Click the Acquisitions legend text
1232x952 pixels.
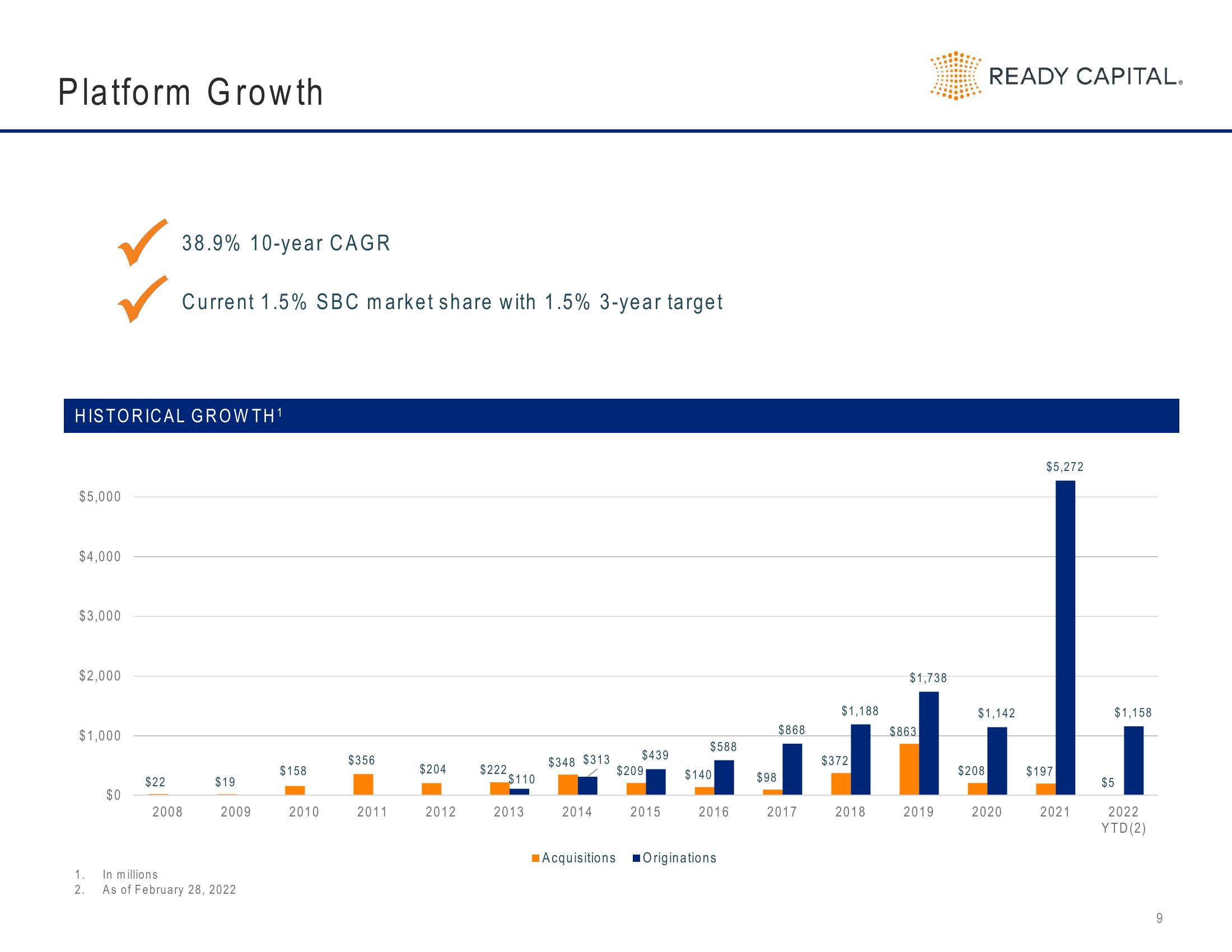pyautogui.click(x=579, y=858)
